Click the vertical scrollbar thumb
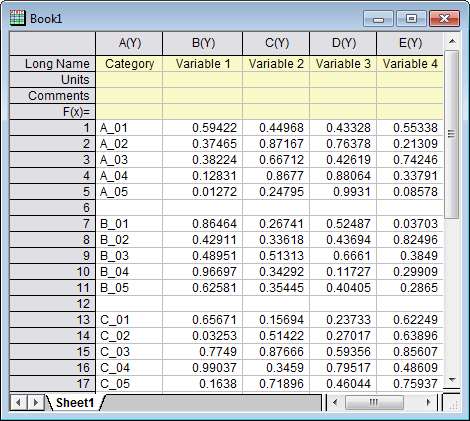This screenshot has height=421, width=470. [x=452, y=134]
